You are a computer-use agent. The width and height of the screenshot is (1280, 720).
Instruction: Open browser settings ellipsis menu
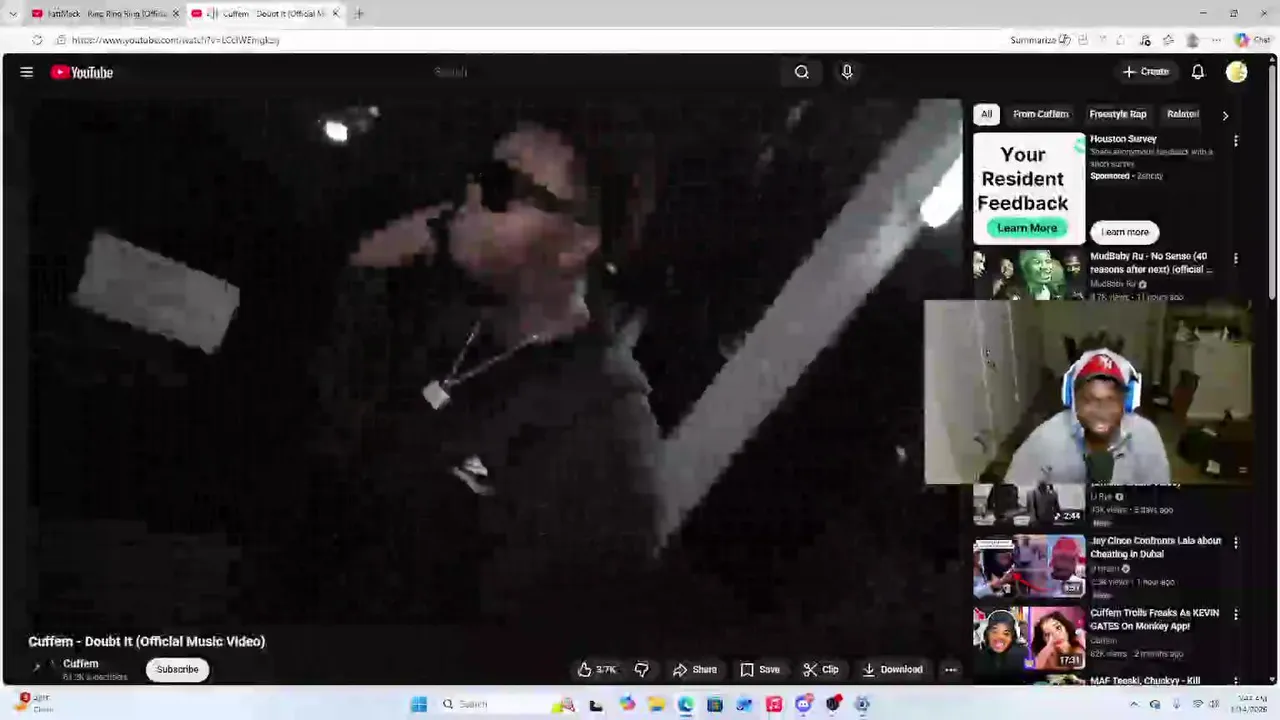(x=1216, y=40)
